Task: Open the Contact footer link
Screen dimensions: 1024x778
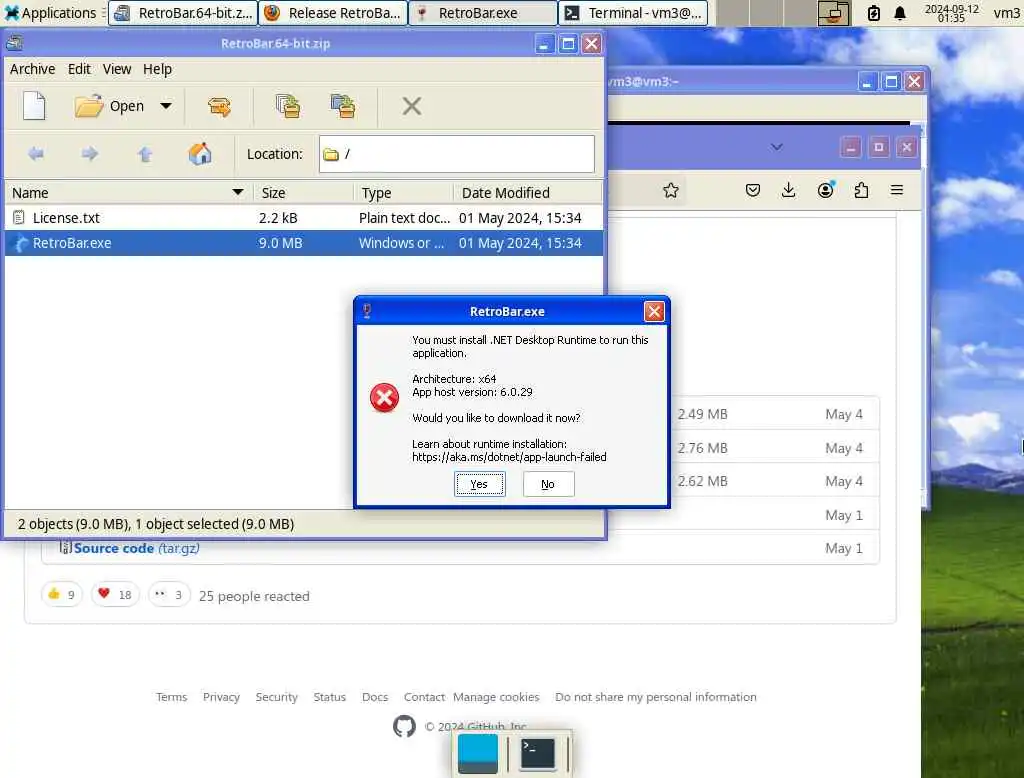Action: [x=424, y=697]
